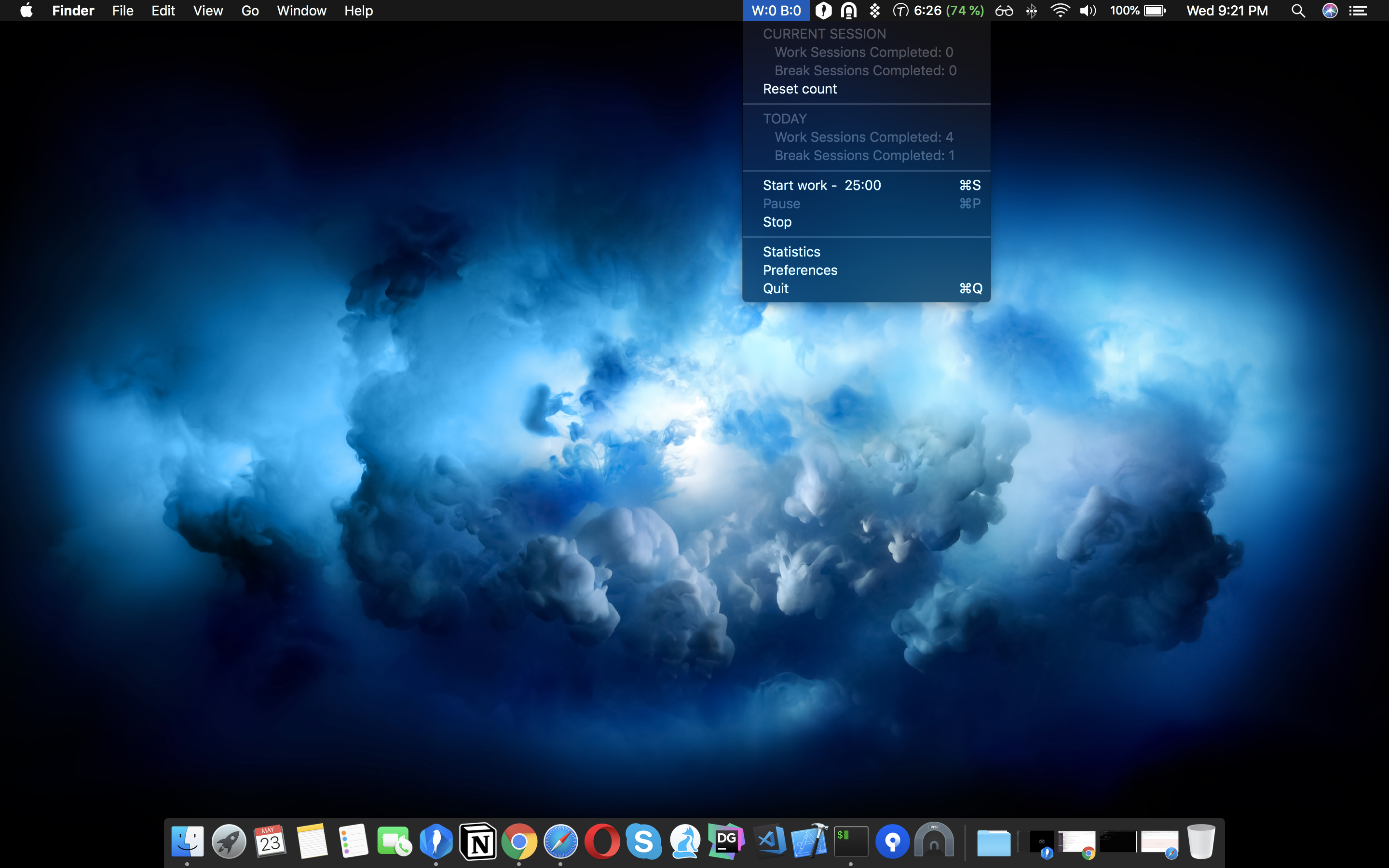This screenshot has width=1389, height=868.
Task: Open Siri from the menu bar
Action: point(1330,10)
